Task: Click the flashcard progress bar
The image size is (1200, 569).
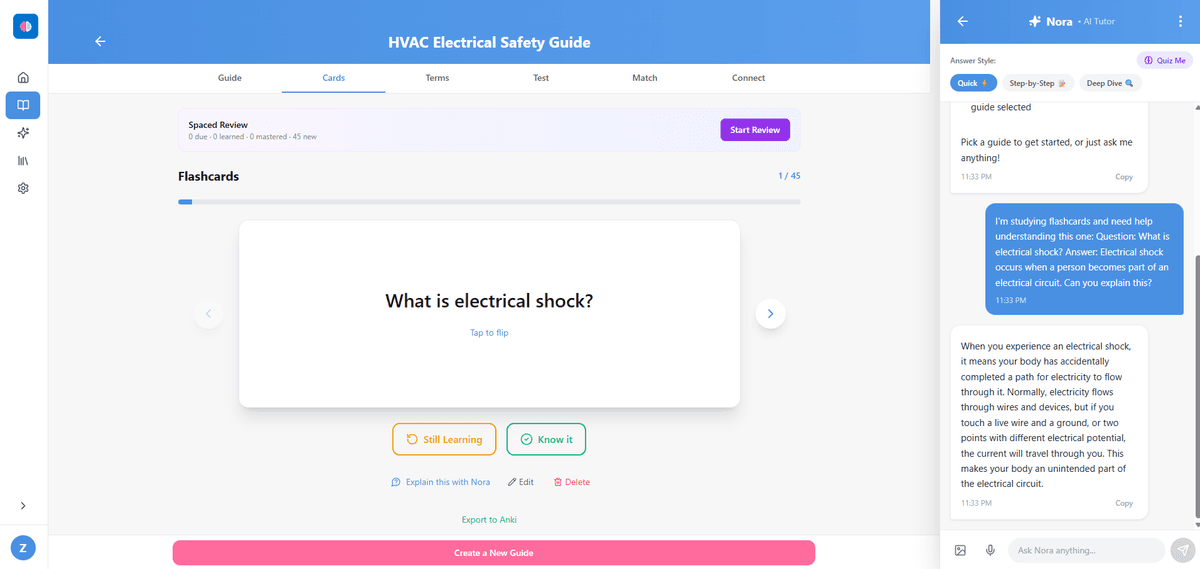Action: point(489,202)
